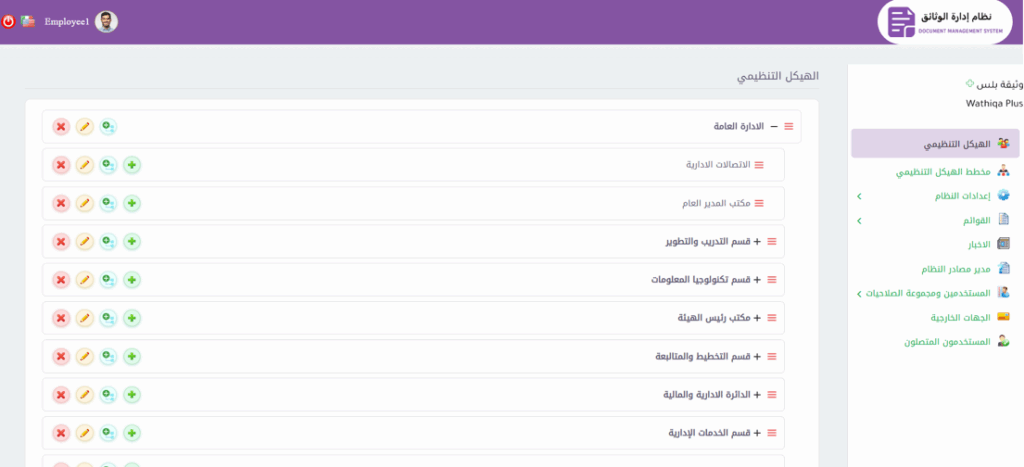Grab drag handle of قسم التخطيط والمتابعة

tap(772, 357)
